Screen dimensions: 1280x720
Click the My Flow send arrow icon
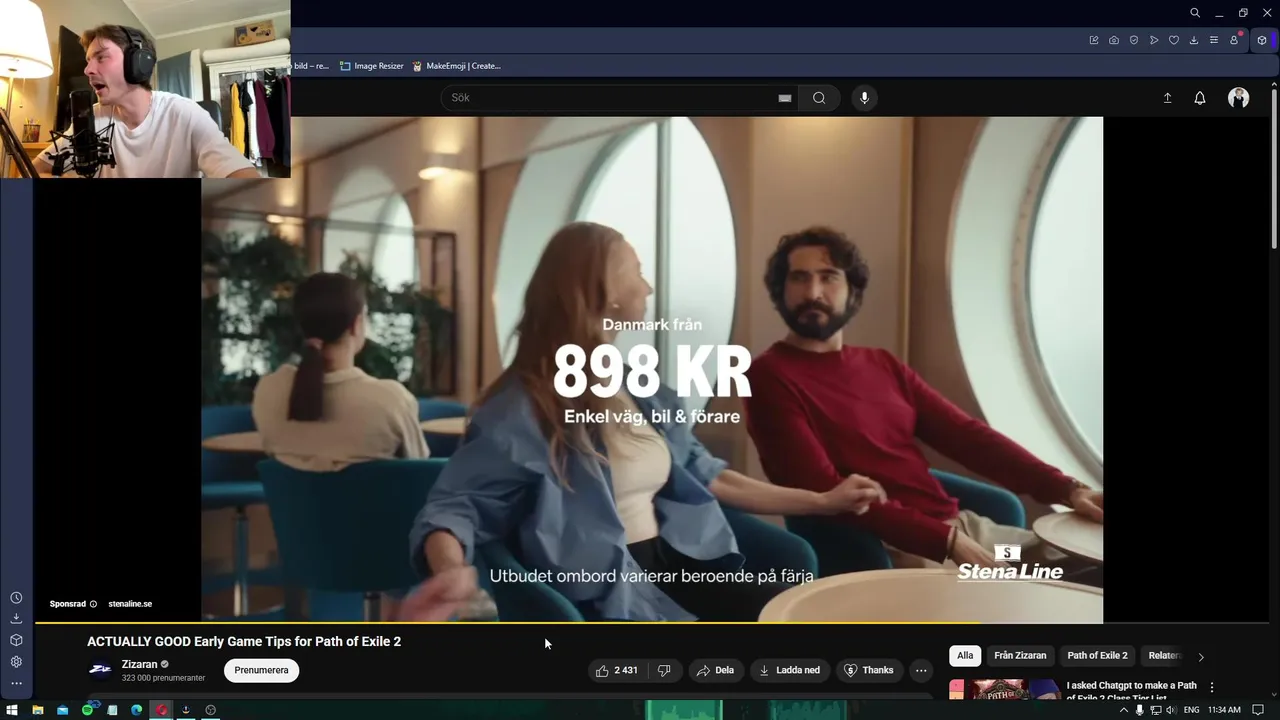click(1154, 40)
